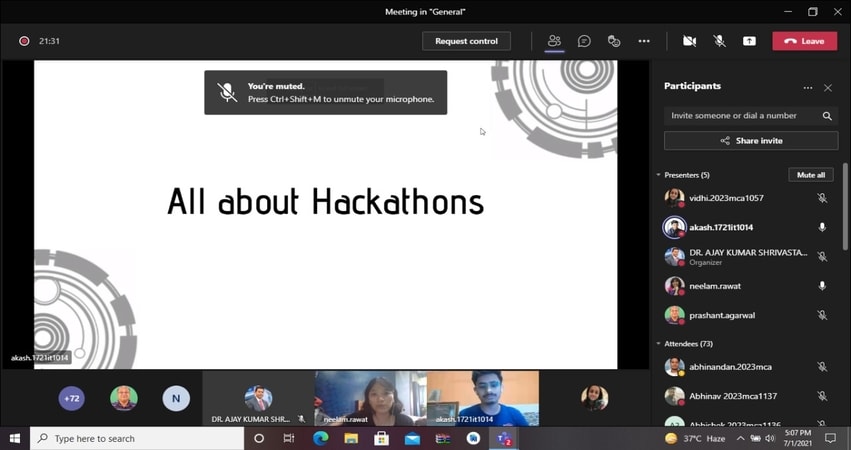Click the Request control button

click(x=467, y=41)
